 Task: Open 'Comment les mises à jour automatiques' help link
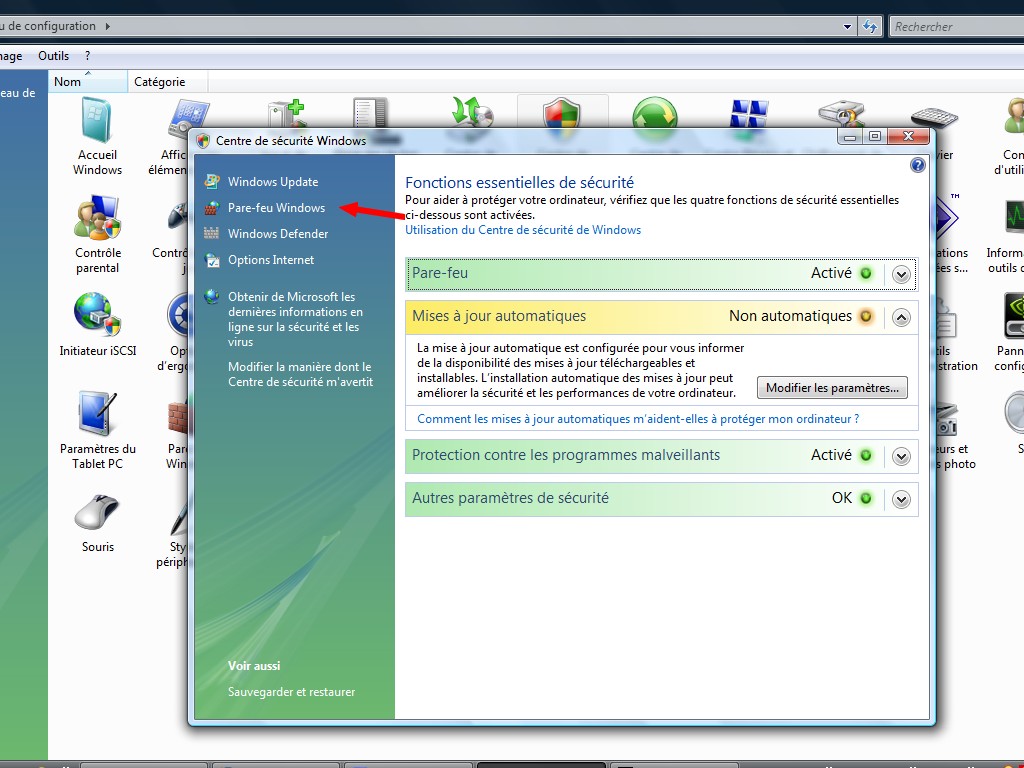coord(638,419)
